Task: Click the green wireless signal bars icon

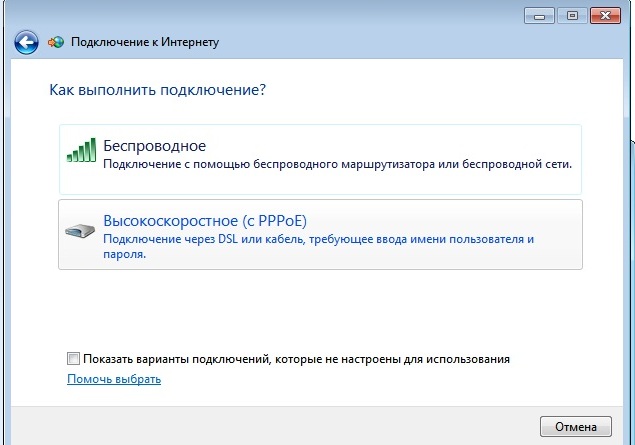Action: [x=81, y=151]
